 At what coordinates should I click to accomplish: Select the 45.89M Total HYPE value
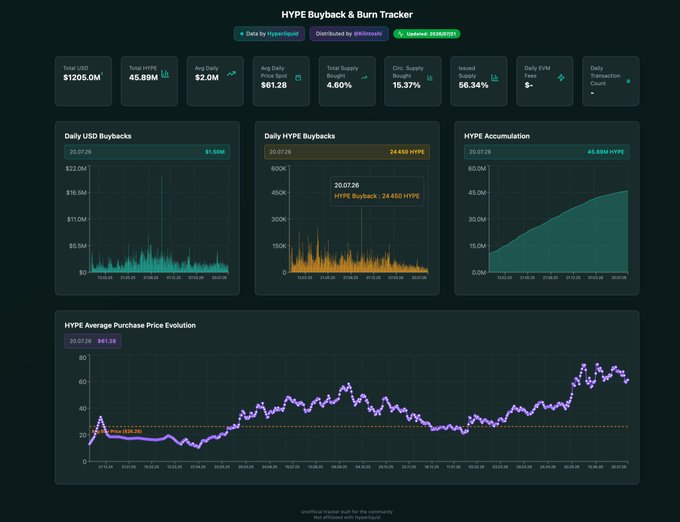(x=143, y=78)
